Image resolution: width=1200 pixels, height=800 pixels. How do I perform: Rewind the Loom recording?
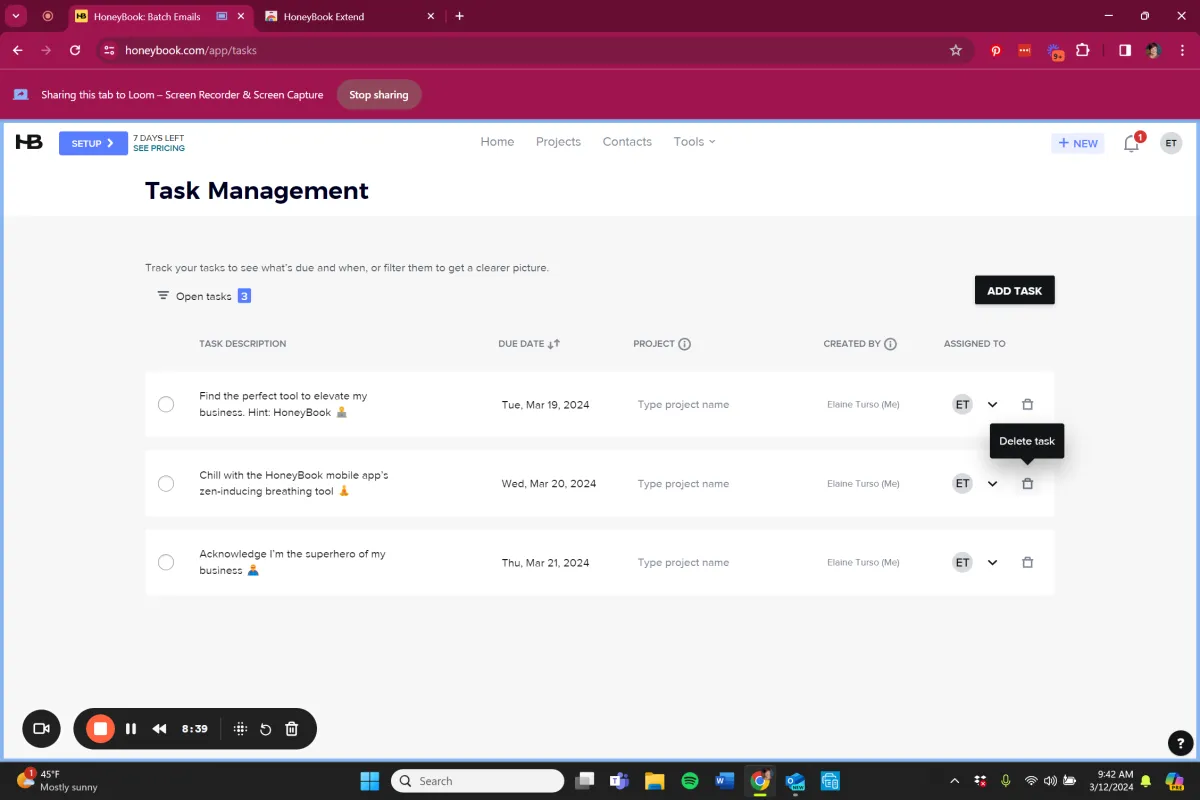point(159,729)
